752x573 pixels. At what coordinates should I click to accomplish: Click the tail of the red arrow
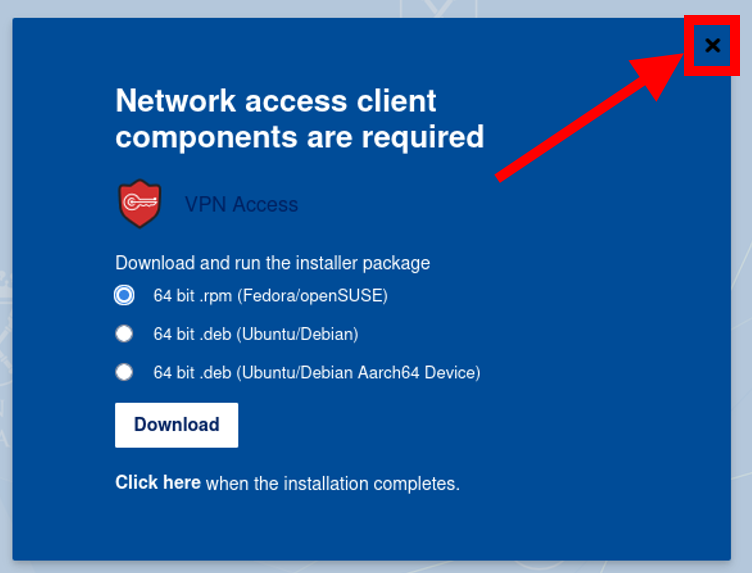[502, 175]
